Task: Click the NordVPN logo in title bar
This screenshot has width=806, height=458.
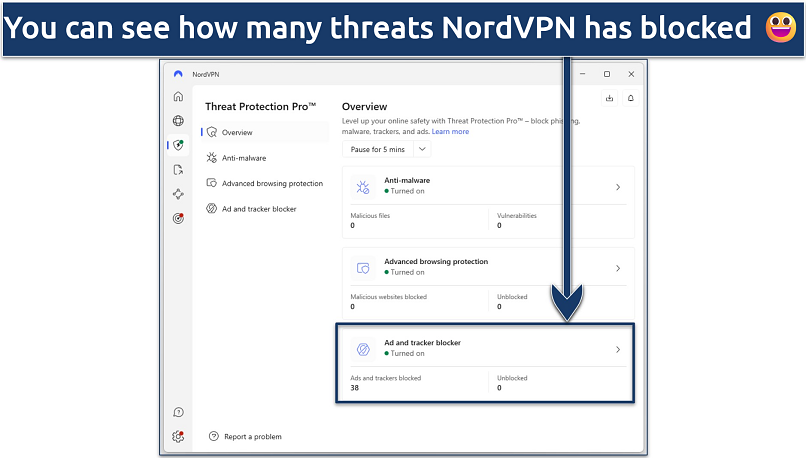Action: (178, 74)
